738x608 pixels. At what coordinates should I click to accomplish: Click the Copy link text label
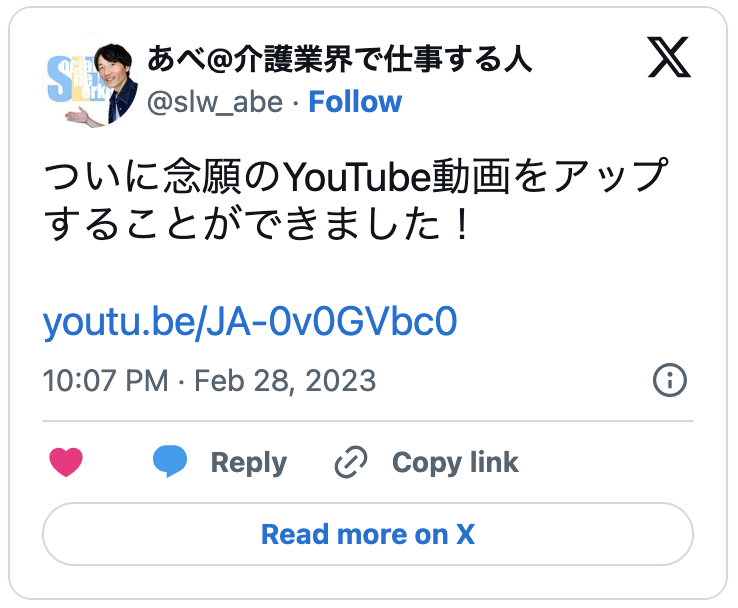tap(455, 462)
